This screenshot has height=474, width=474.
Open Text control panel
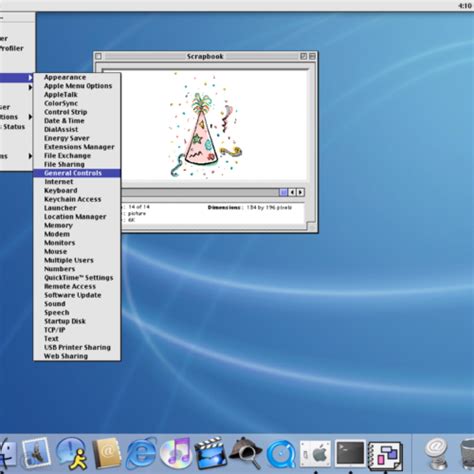pos(77,339)
